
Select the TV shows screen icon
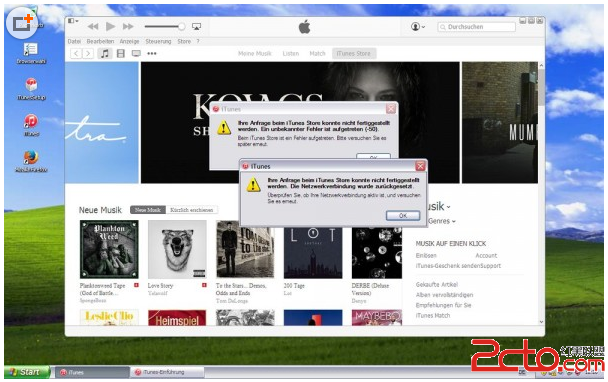[x=136, y=54]
